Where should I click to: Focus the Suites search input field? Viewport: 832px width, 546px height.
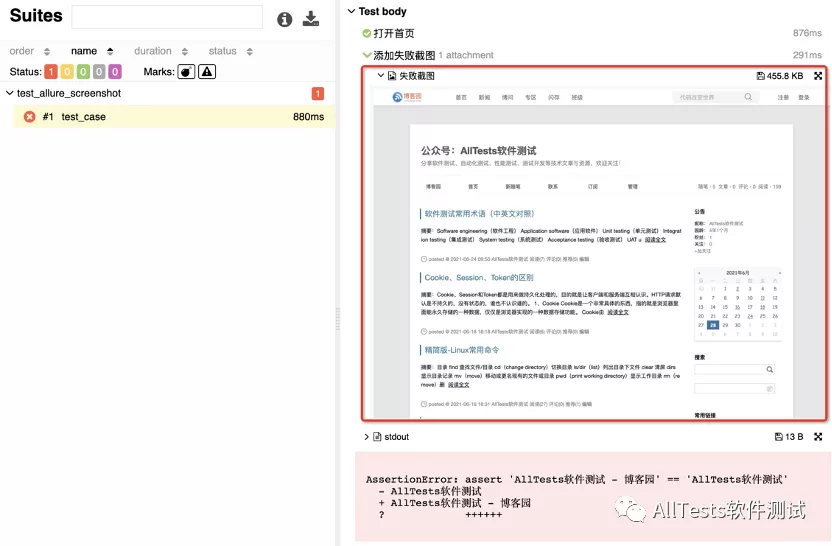coord(167,17)
